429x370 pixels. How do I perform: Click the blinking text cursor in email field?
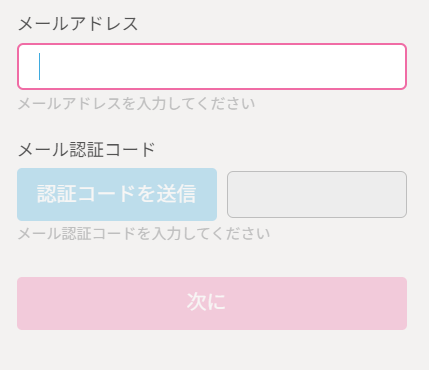(39, 66)
